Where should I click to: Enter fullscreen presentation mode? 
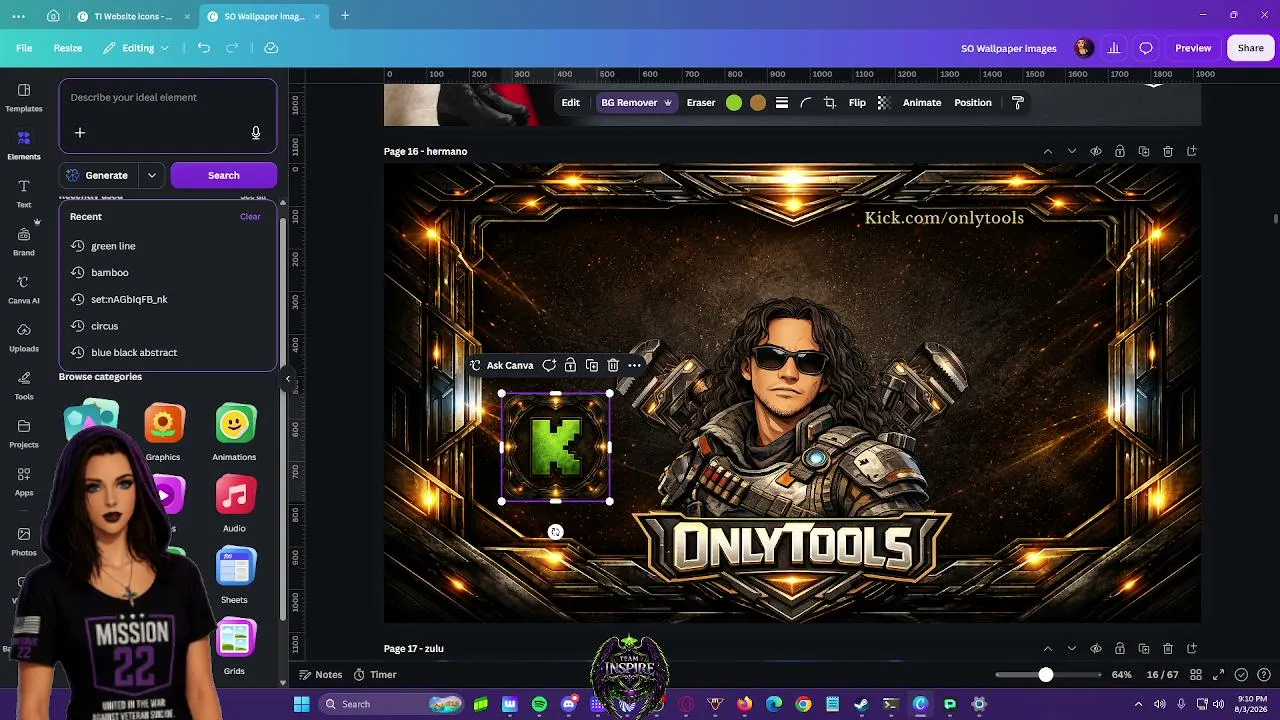(x=1218, y=675)
